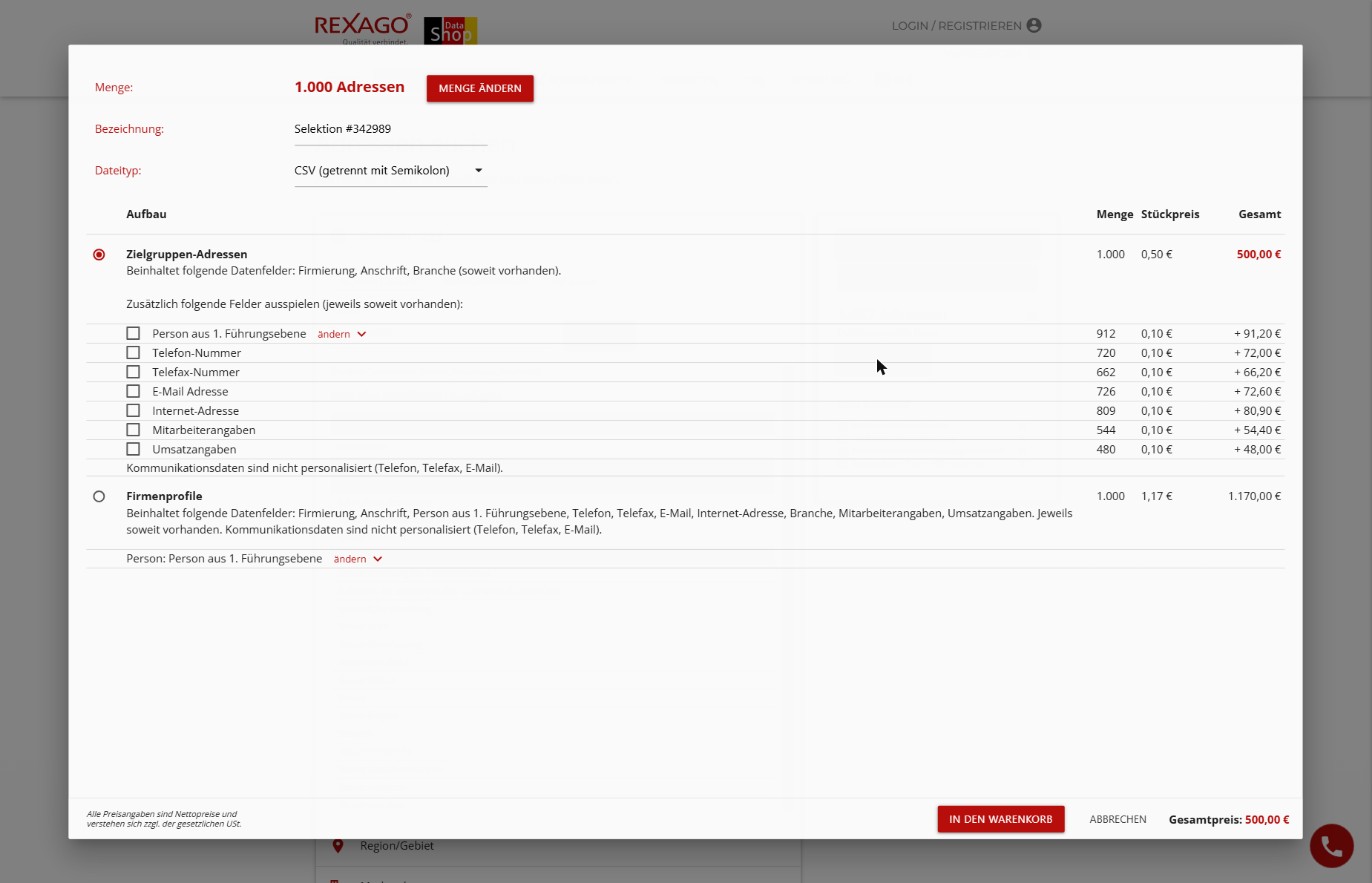
Task: Check the Person aus 1. Führungsebene checkbox
Action: [x=133, y=333]
